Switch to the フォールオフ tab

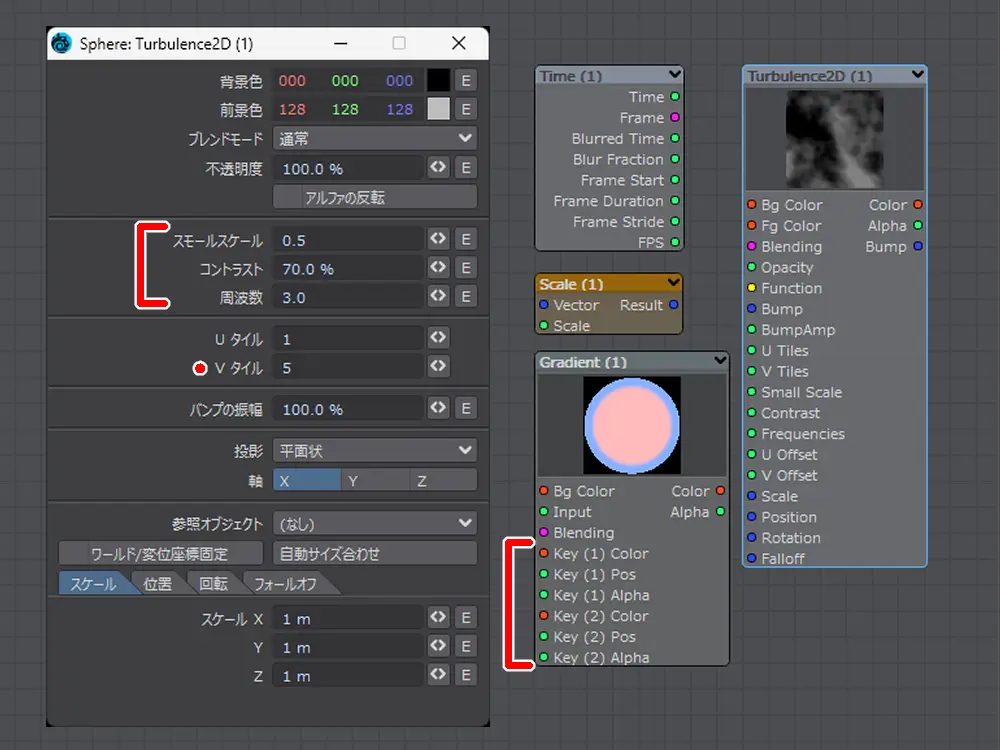pos(286,584)
